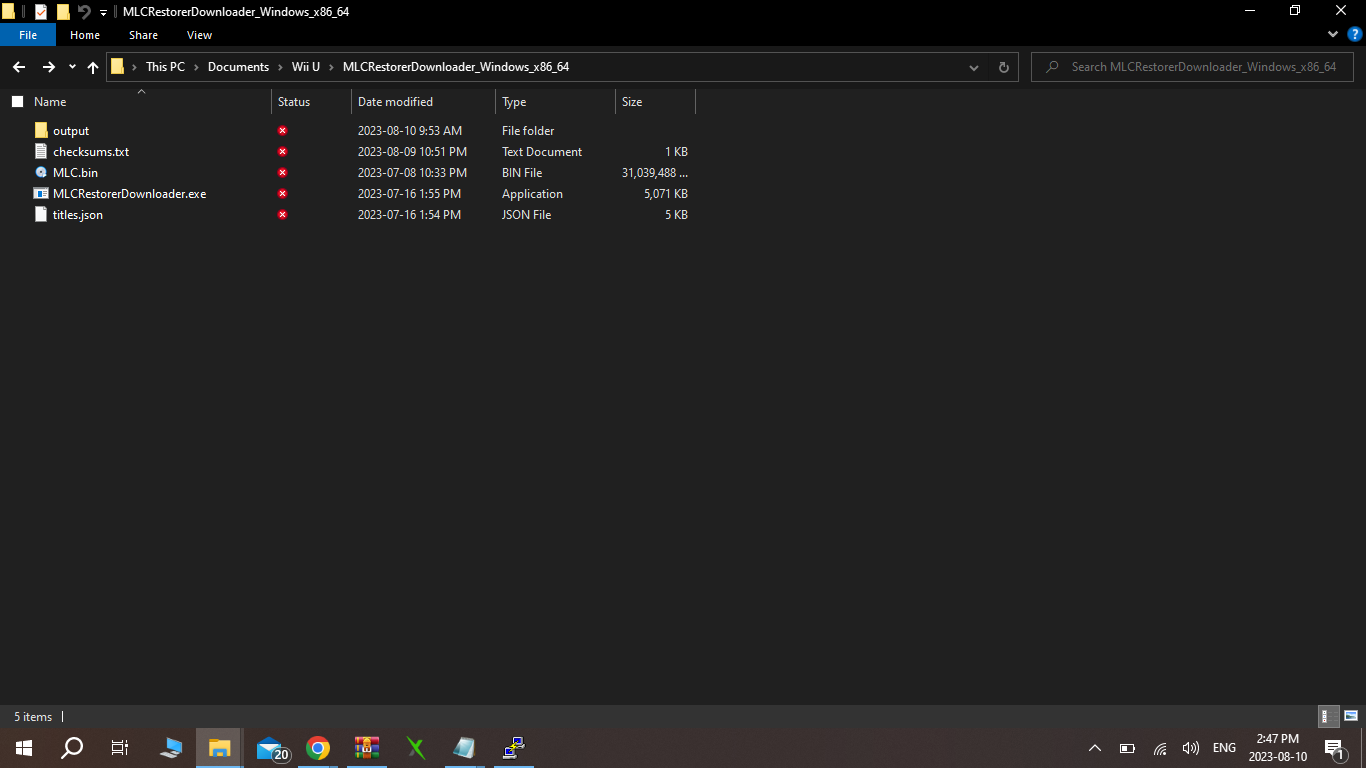This screenshot has width=1366, height=768.
Task: Click the volume speaker icon in tray
Action: [x=1190, y=748]
